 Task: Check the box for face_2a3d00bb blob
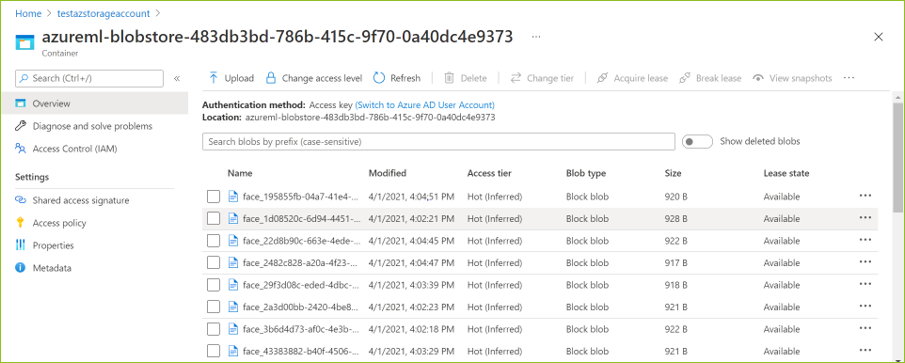pos(214,306)
